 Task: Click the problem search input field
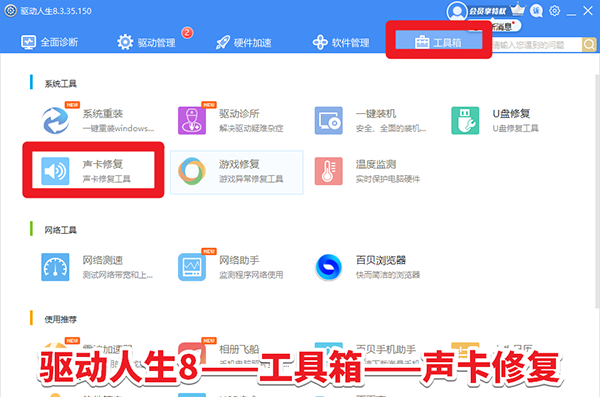pos(536,45)
